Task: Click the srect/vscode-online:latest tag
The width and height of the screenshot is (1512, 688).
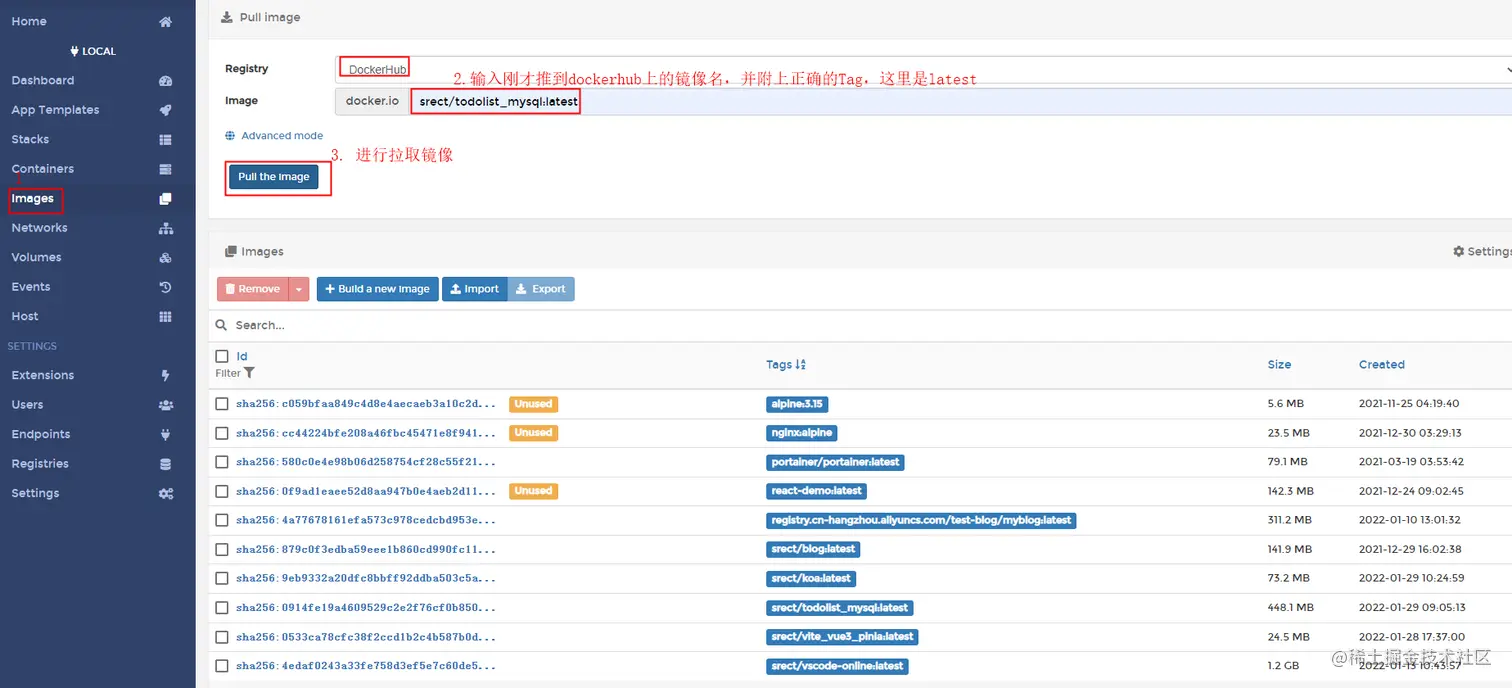Action: coord(838,666)
